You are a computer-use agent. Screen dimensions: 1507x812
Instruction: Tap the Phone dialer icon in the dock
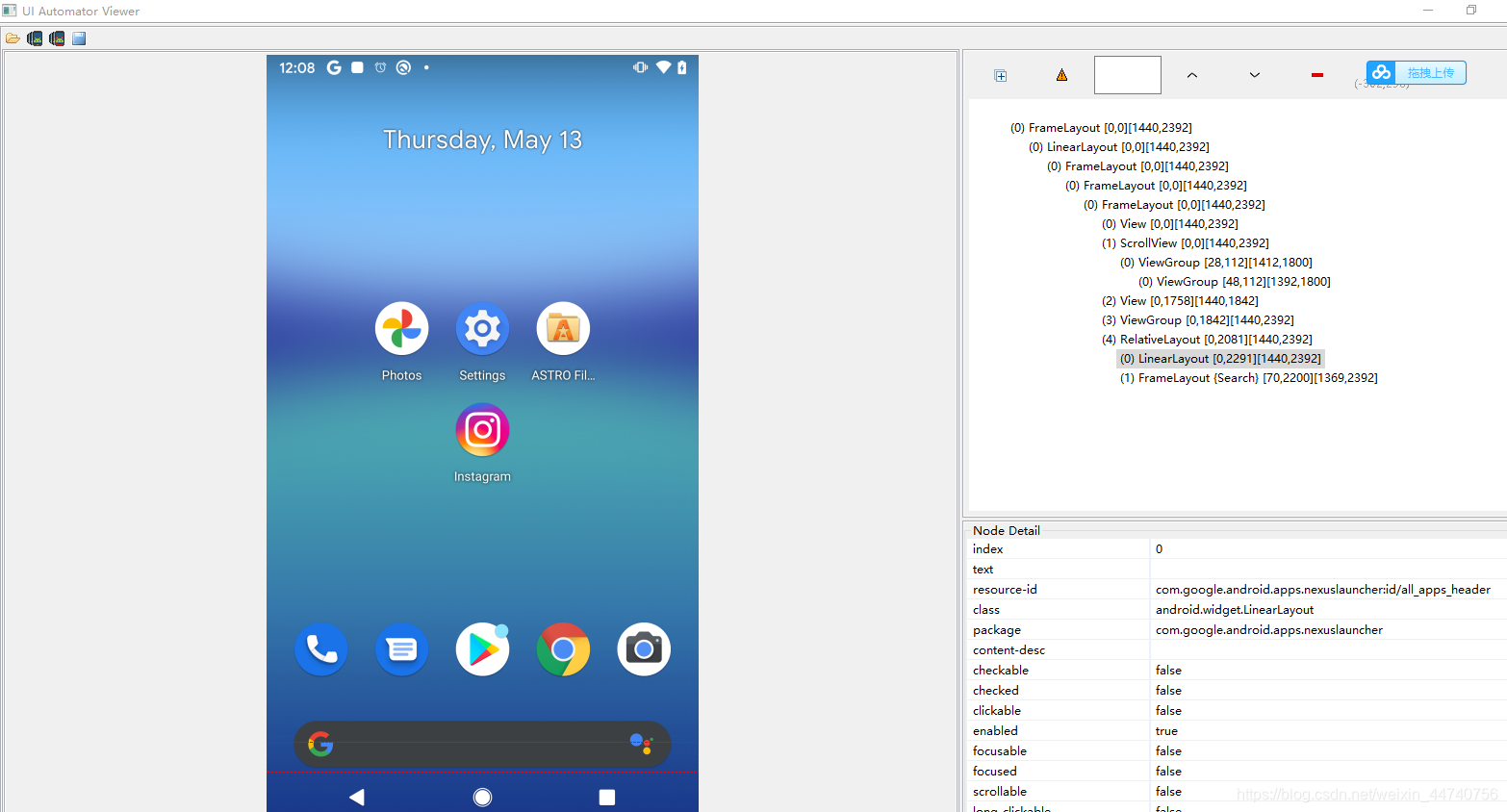tap(321, 649)
